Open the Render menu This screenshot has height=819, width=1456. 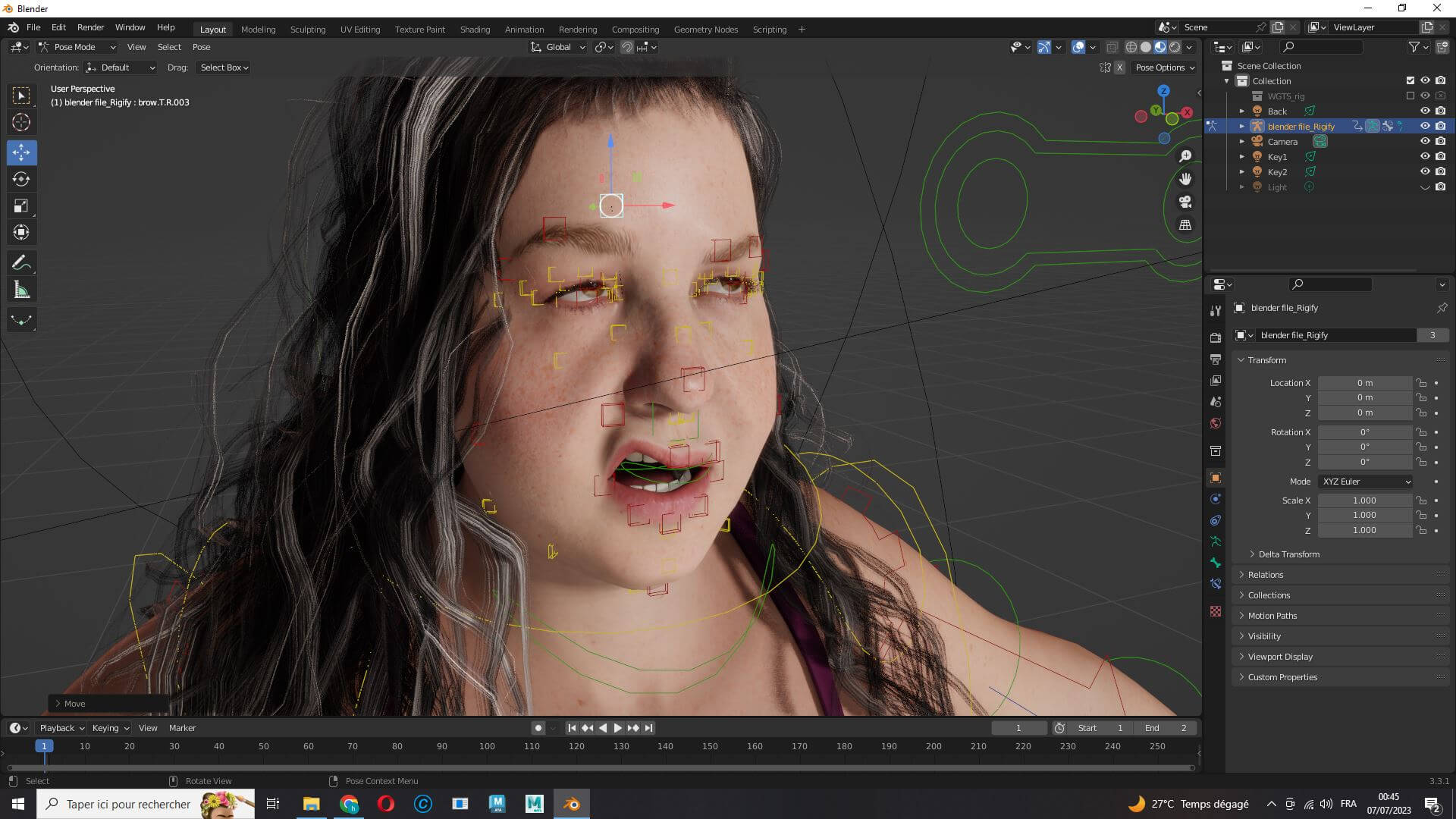(x=90, y=27)
